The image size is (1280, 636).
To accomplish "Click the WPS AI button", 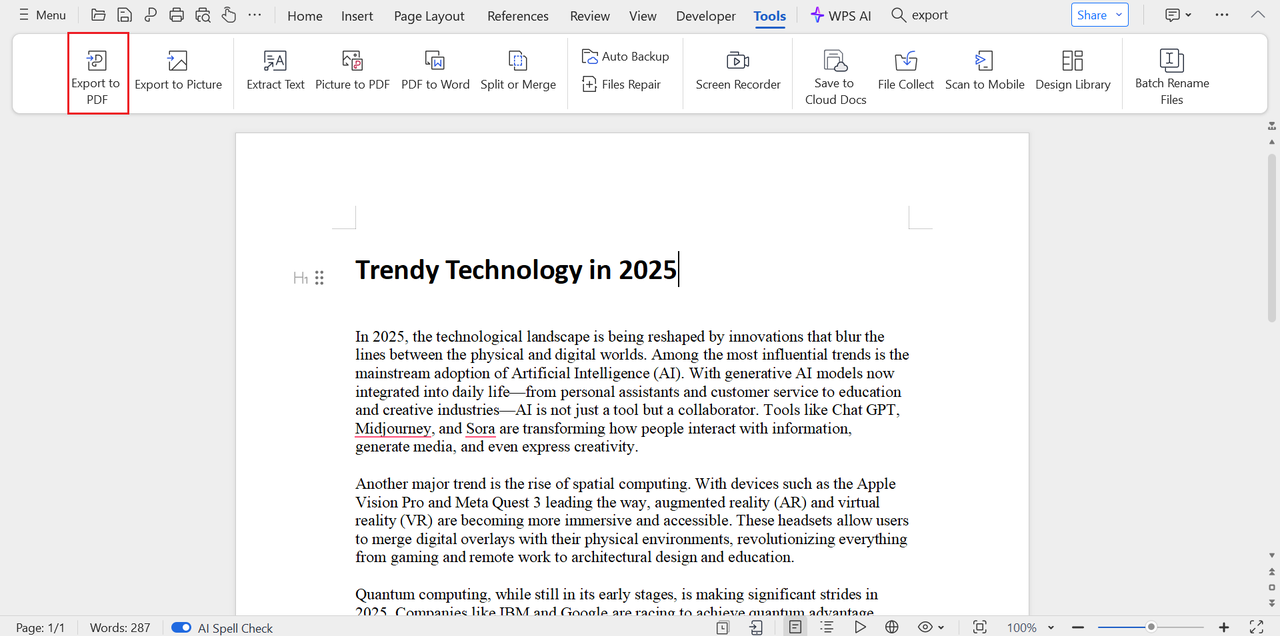I will coord(841,15).
